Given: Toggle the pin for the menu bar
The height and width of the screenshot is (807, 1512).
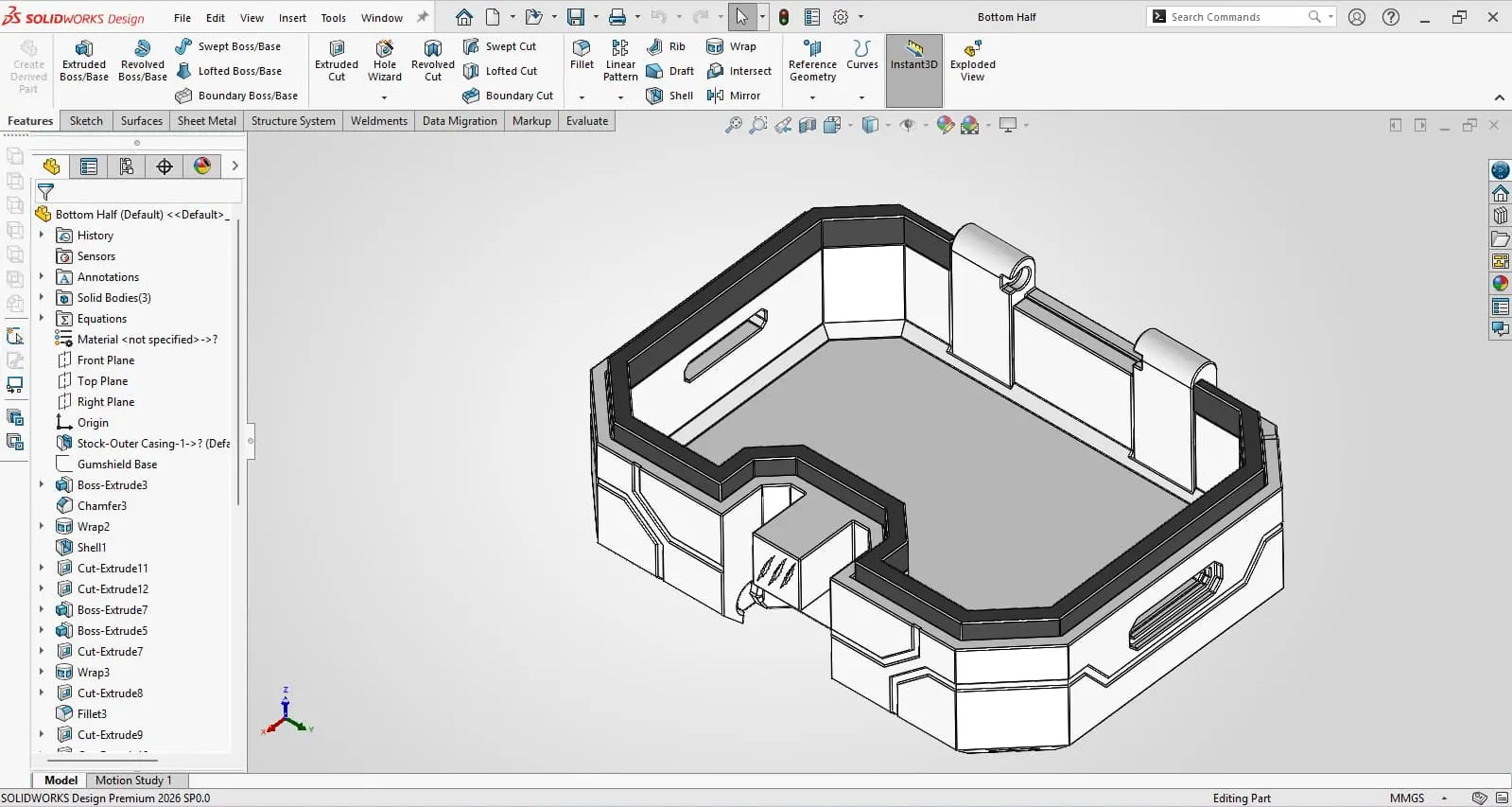Looking at the screenshot, I should point(423,17).
